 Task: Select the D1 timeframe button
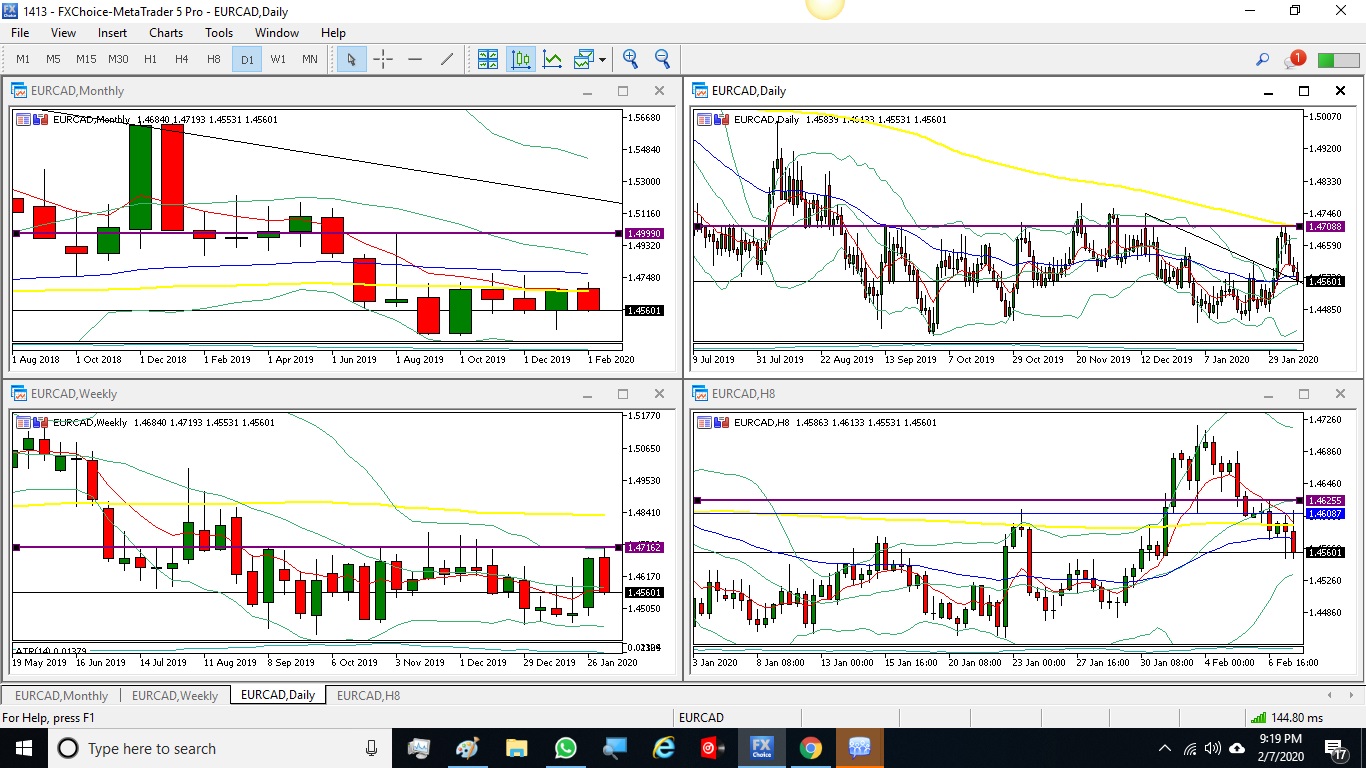[x=246, y=59]
